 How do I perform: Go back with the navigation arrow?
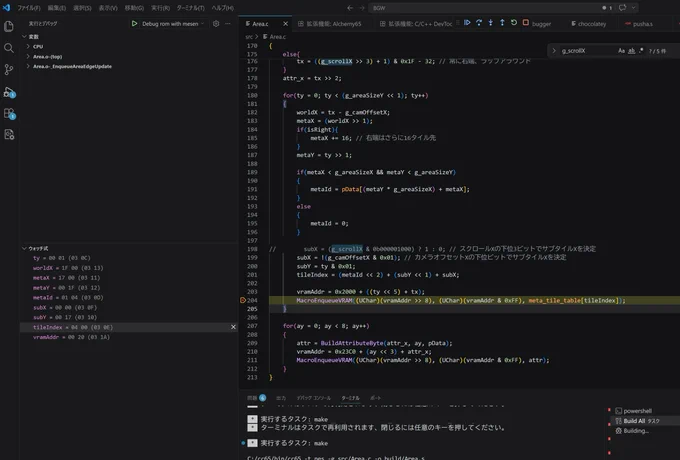click(x=350, y=8)
